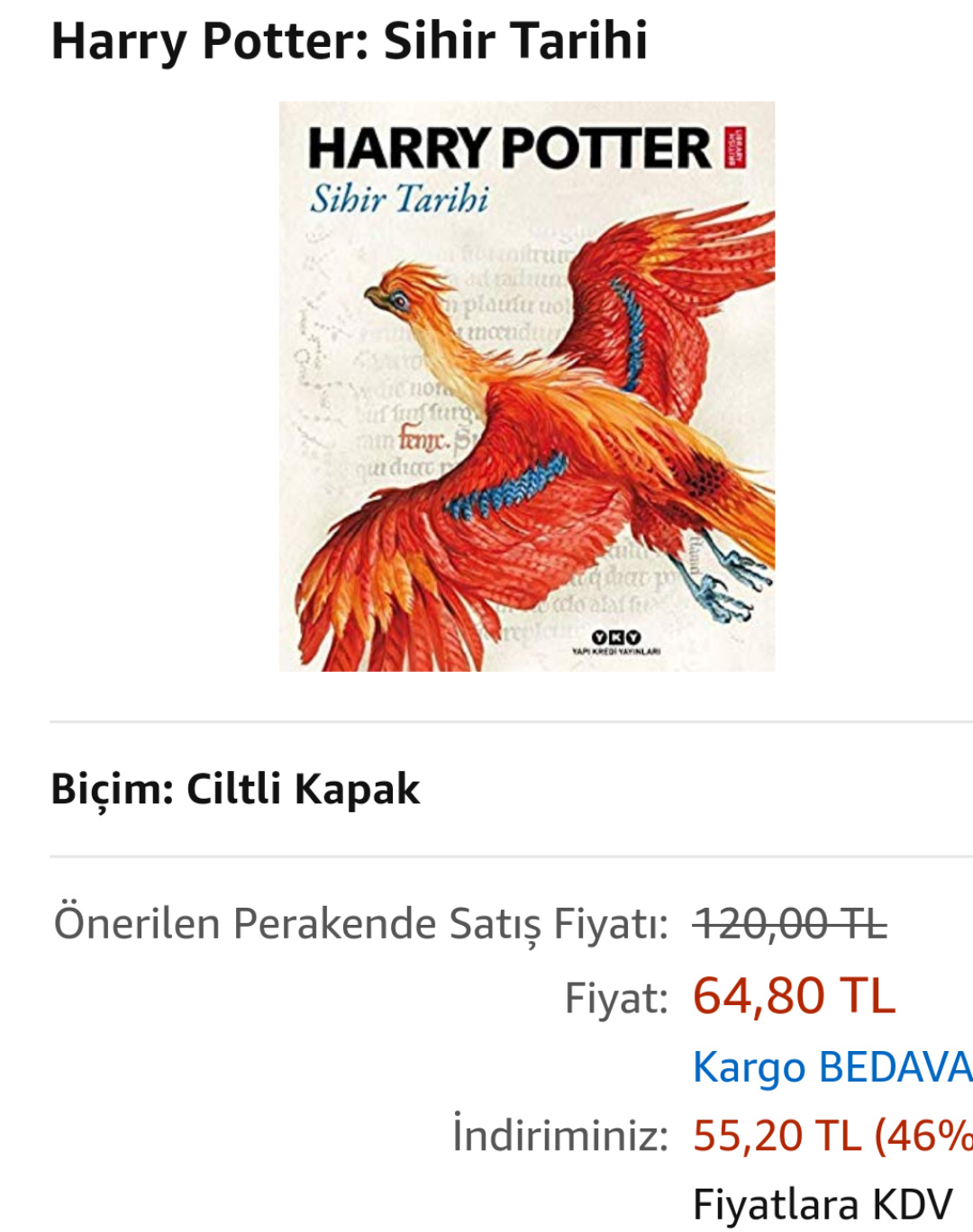Click the red British Library badge on cover
The height and width of the screenshot is (1232, 973).
point(735,148)
